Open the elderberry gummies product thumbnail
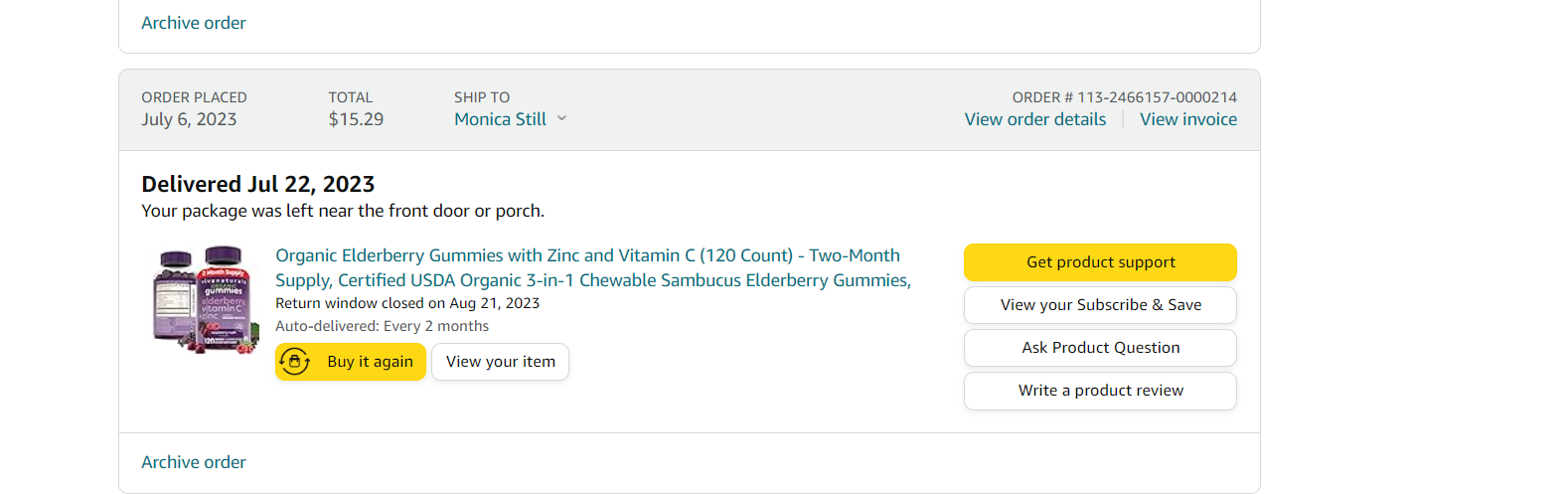 pos(206,300)
